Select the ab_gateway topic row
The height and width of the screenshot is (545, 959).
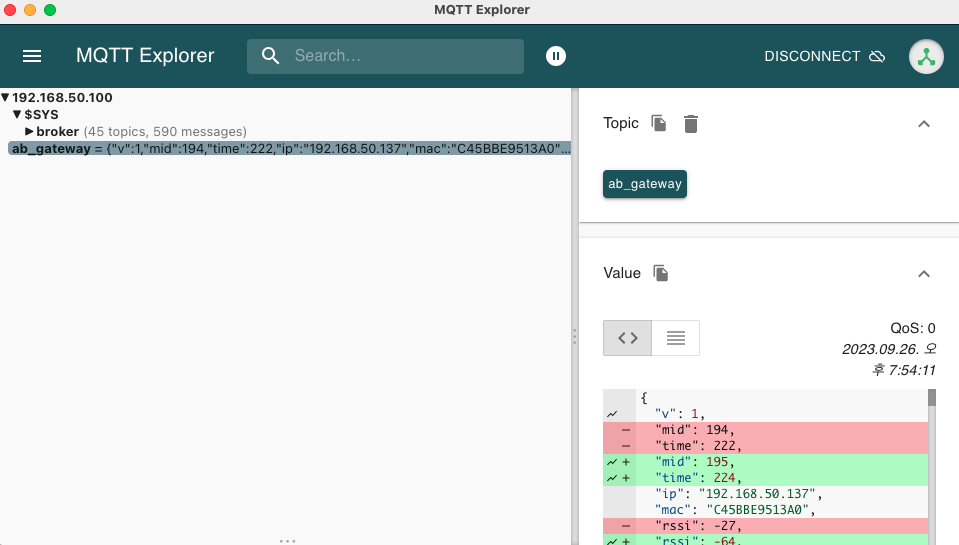tap(290, 149)
